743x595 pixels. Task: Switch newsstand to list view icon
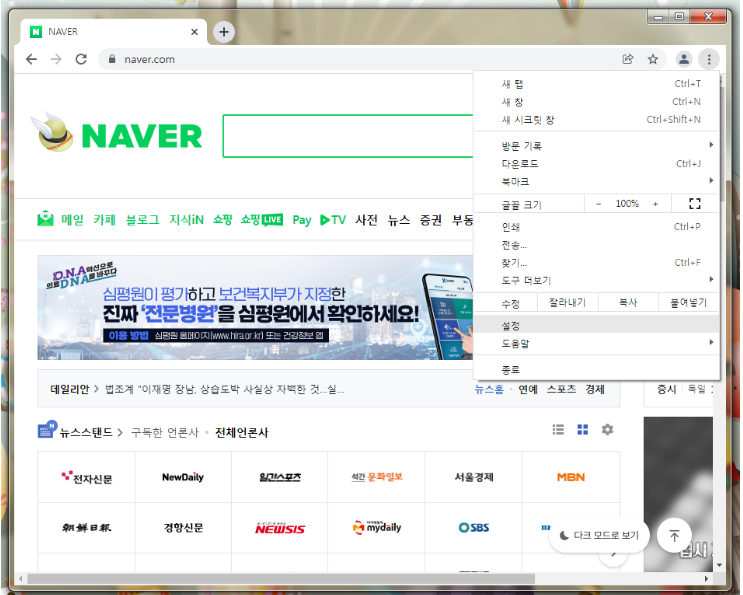(558, 430)
